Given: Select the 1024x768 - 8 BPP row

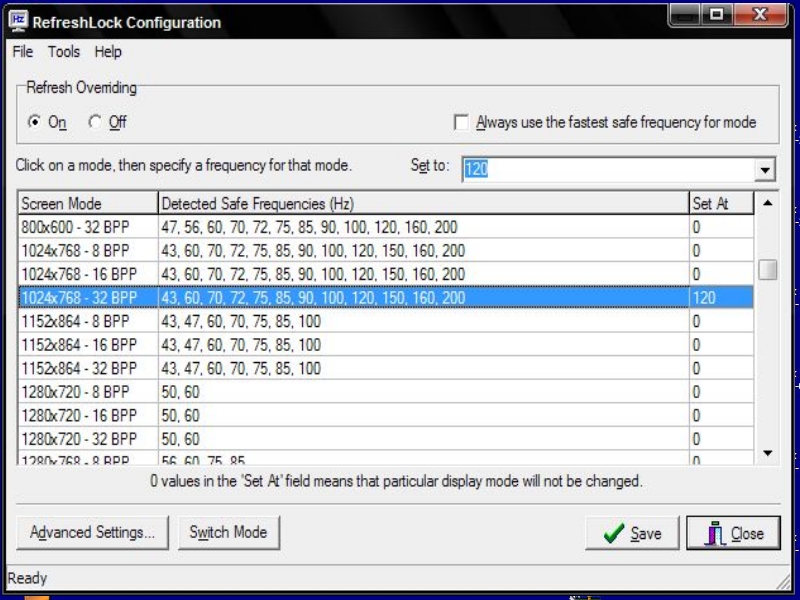Looking at the screenshot, I should (x=386, y=251).
